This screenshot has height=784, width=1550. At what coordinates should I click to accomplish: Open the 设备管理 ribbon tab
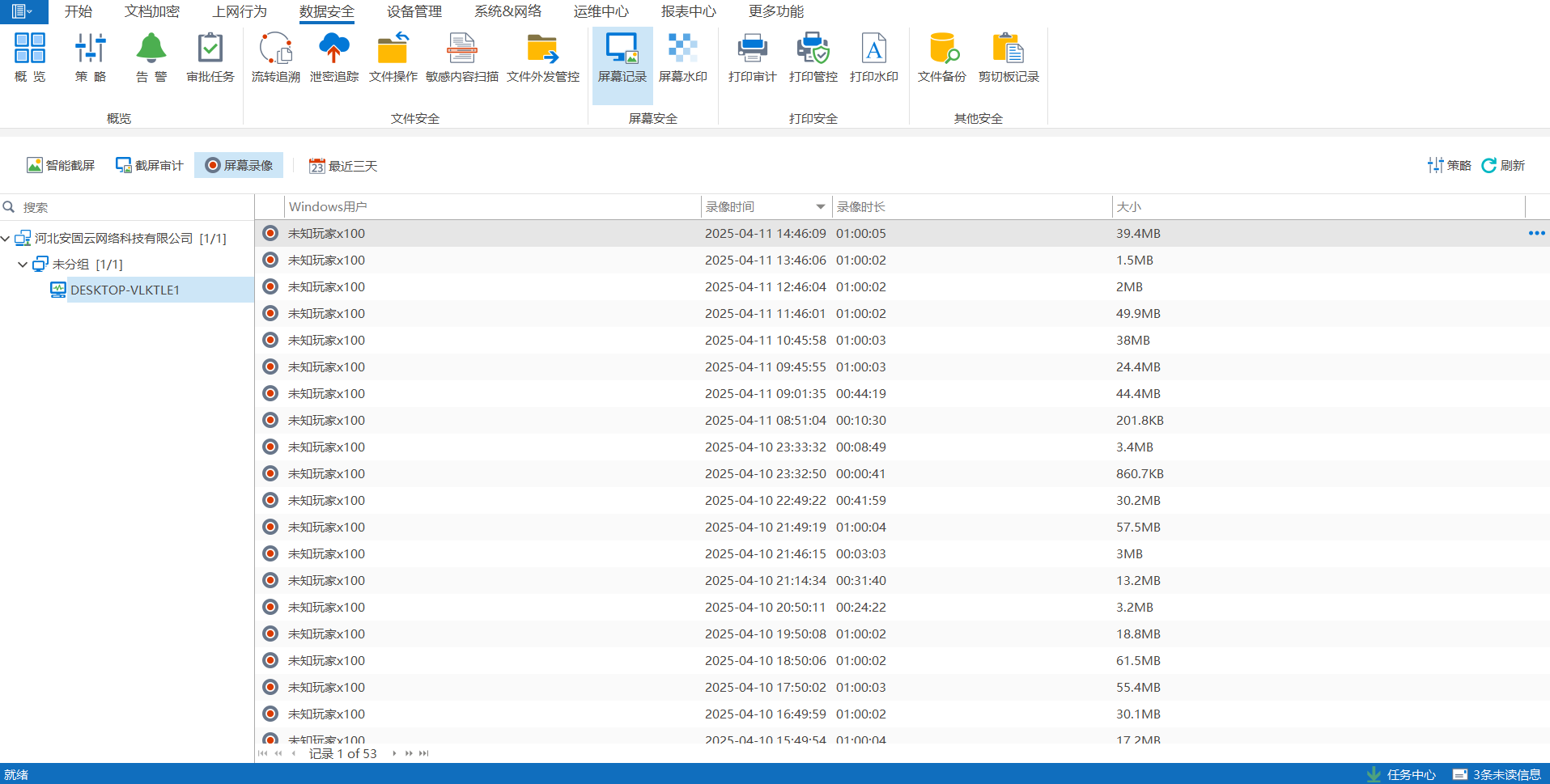click(x=414, y=11)
